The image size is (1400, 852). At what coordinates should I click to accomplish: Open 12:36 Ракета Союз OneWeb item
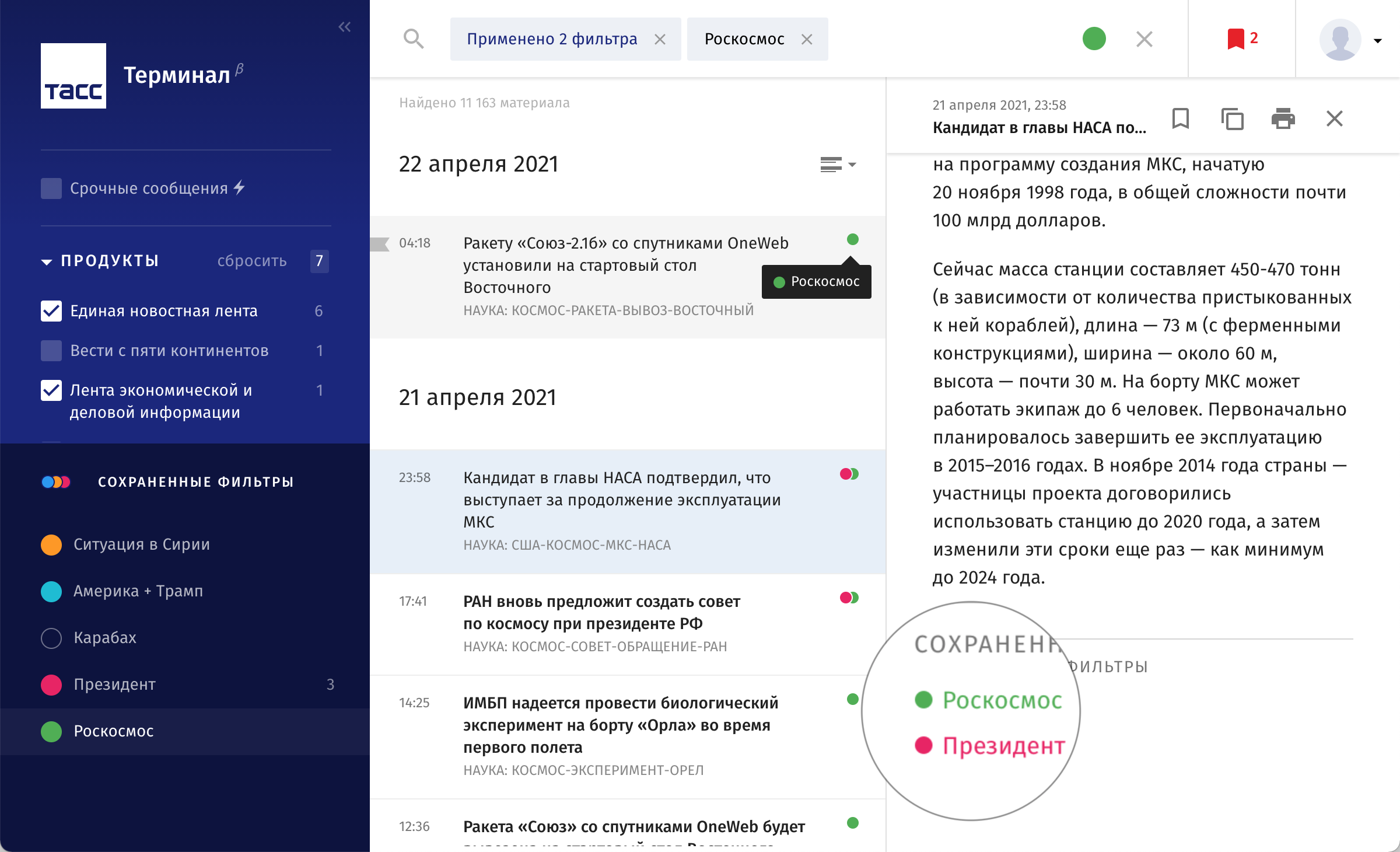(x=628, y=826)
